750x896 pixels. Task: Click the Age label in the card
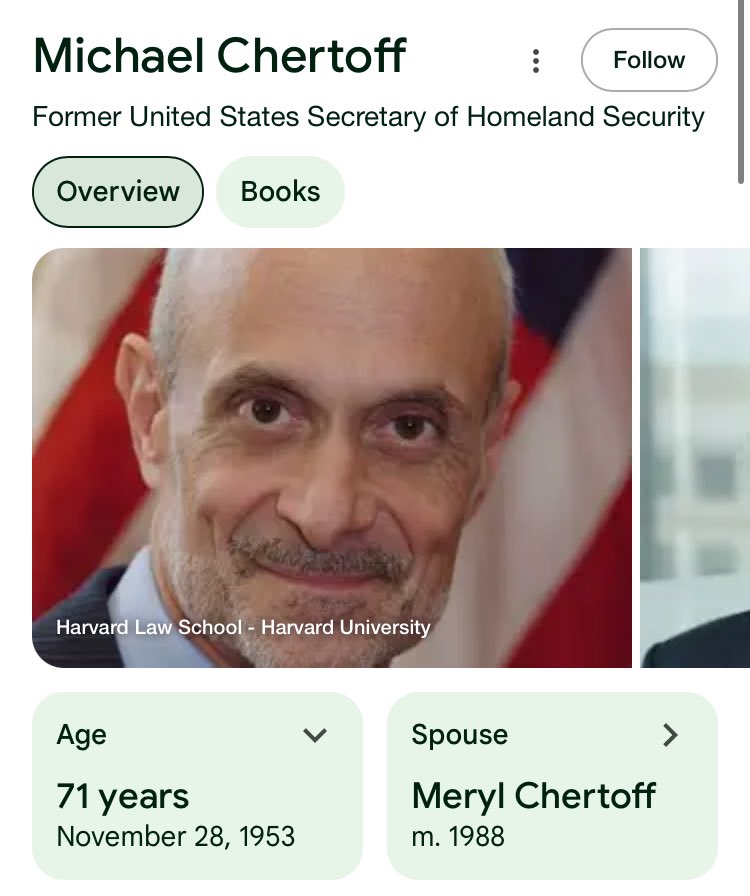(82, 735)
